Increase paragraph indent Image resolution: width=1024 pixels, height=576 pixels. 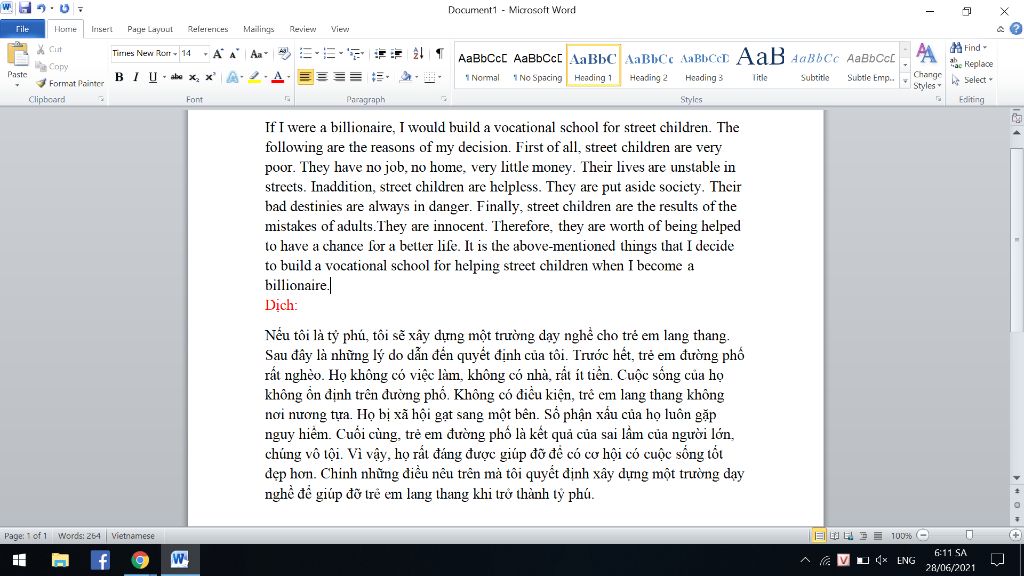pyautogui.click(x=396, y=54)
